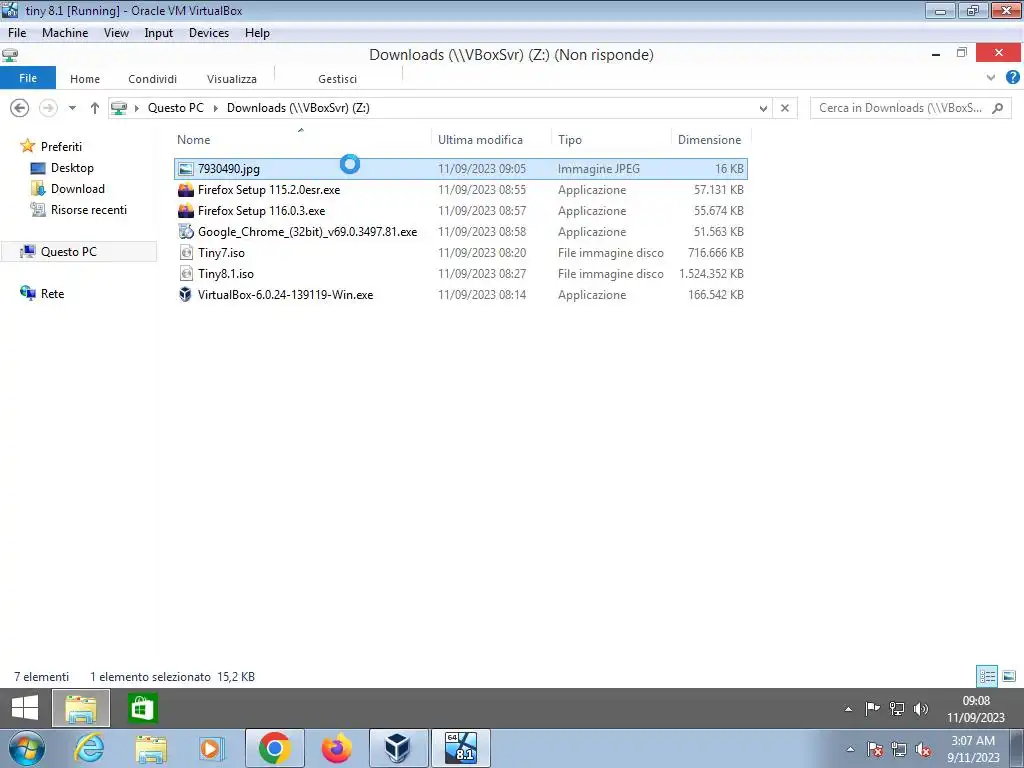Click the guest network tray icon
This screenshot has height=768, width=1024.
[897, 709]
